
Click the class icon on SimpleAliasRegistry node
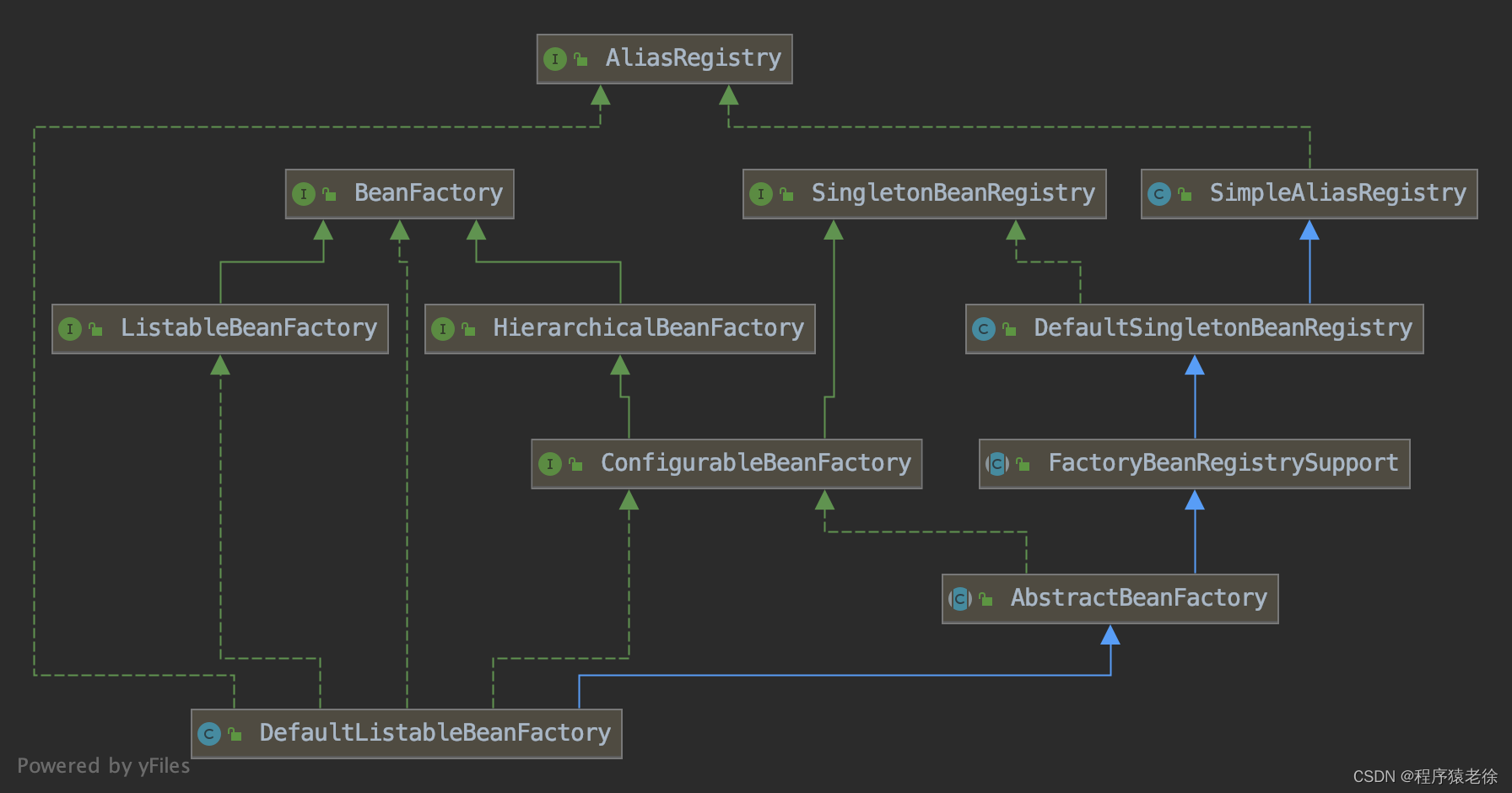tap(1159, 194)
